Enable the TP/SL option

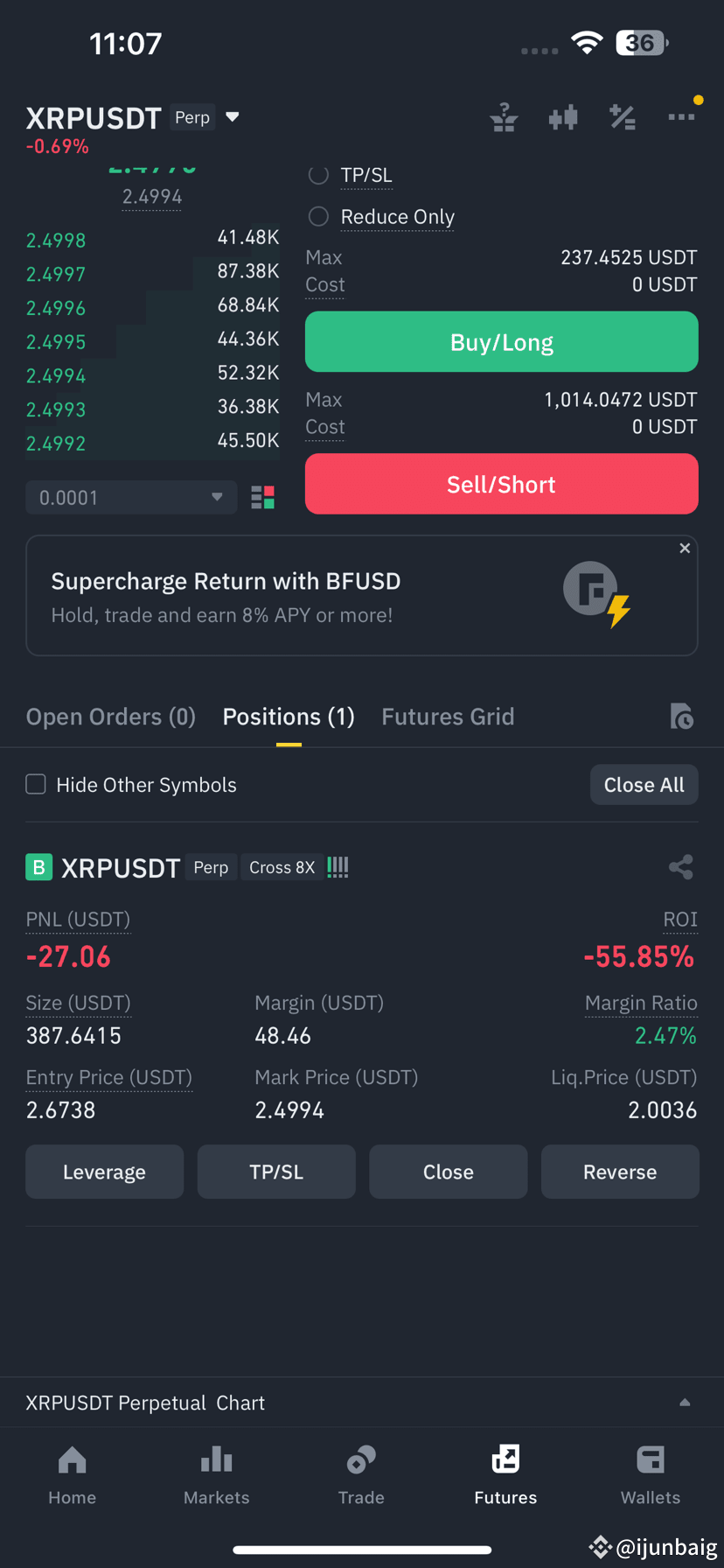tap(318, 175)
